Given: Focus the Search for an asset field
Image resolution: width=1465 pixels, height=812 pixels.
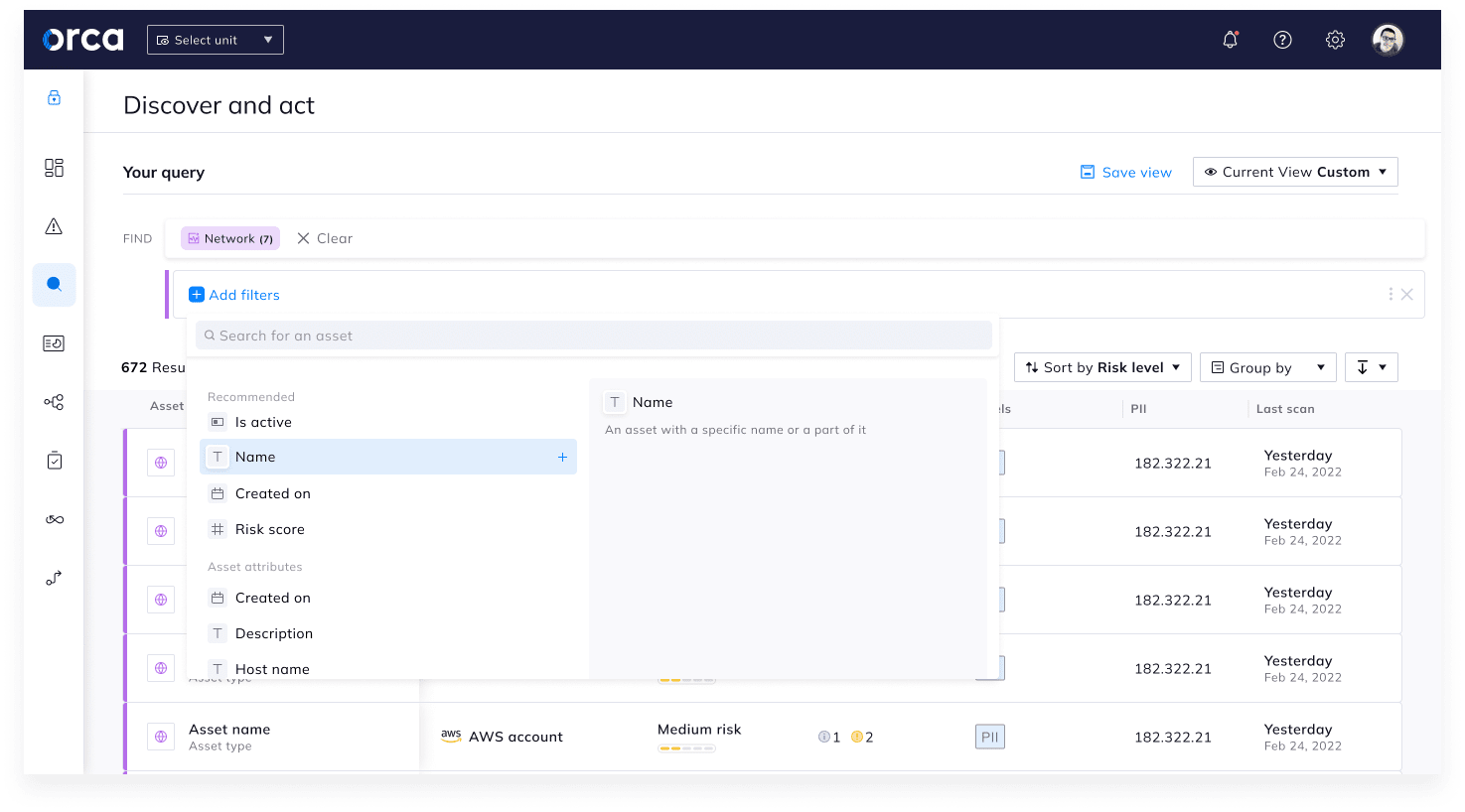Looking at the screenshot, I should (594, 336).
